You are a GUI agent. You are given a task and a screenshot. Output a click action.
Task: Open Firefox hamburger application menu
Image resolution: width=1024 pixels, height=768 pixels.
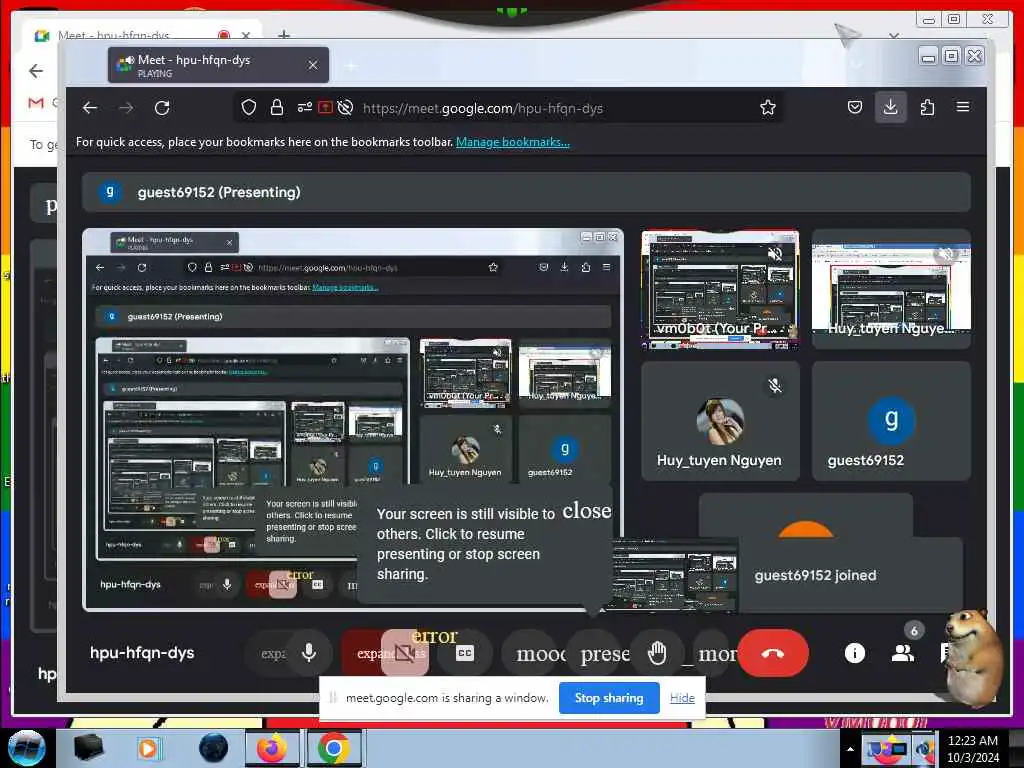click(963, 107)
